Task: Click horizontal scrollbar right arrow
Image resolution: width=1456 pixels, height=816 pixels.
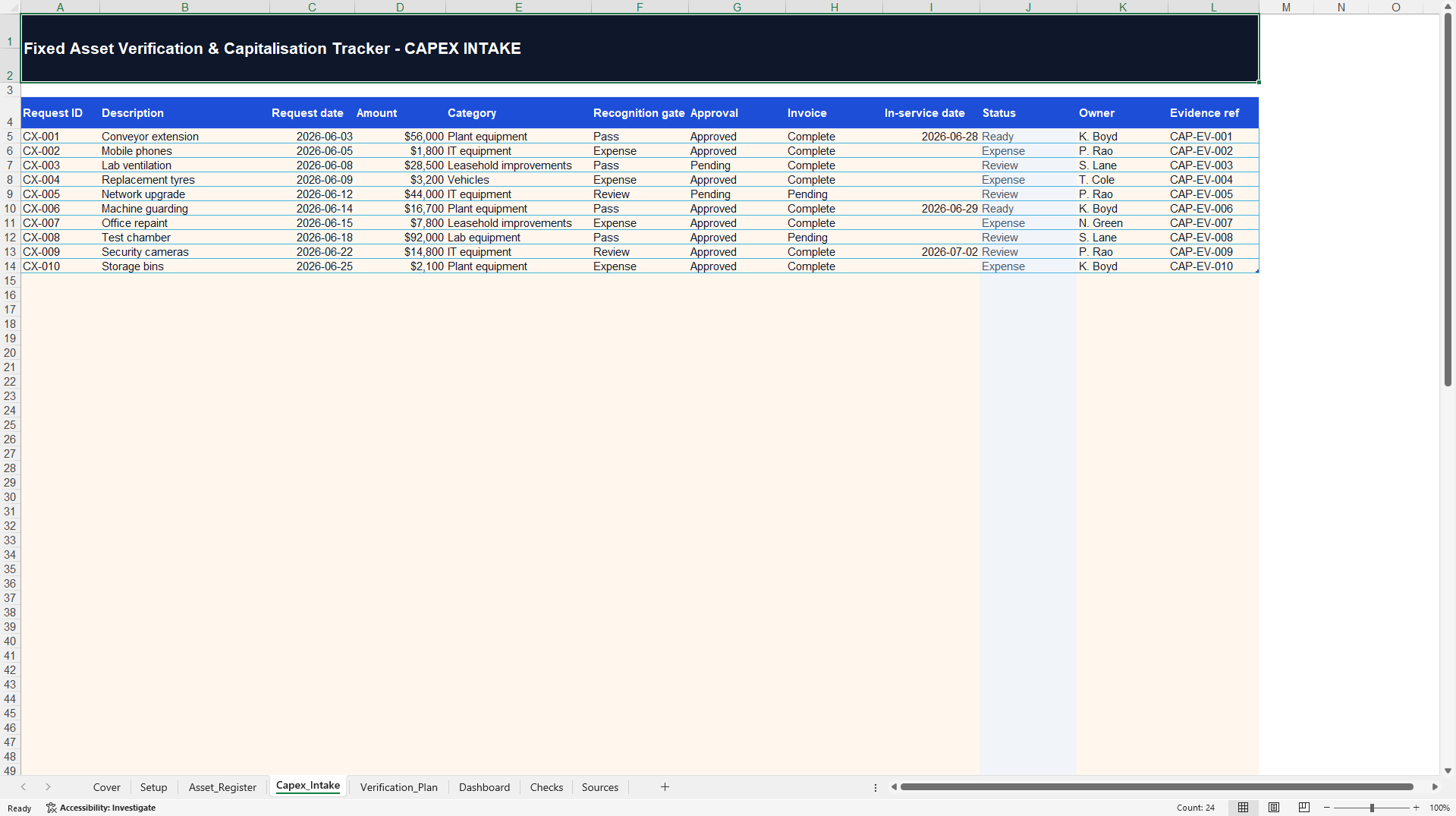Action: click(1435, 787)
